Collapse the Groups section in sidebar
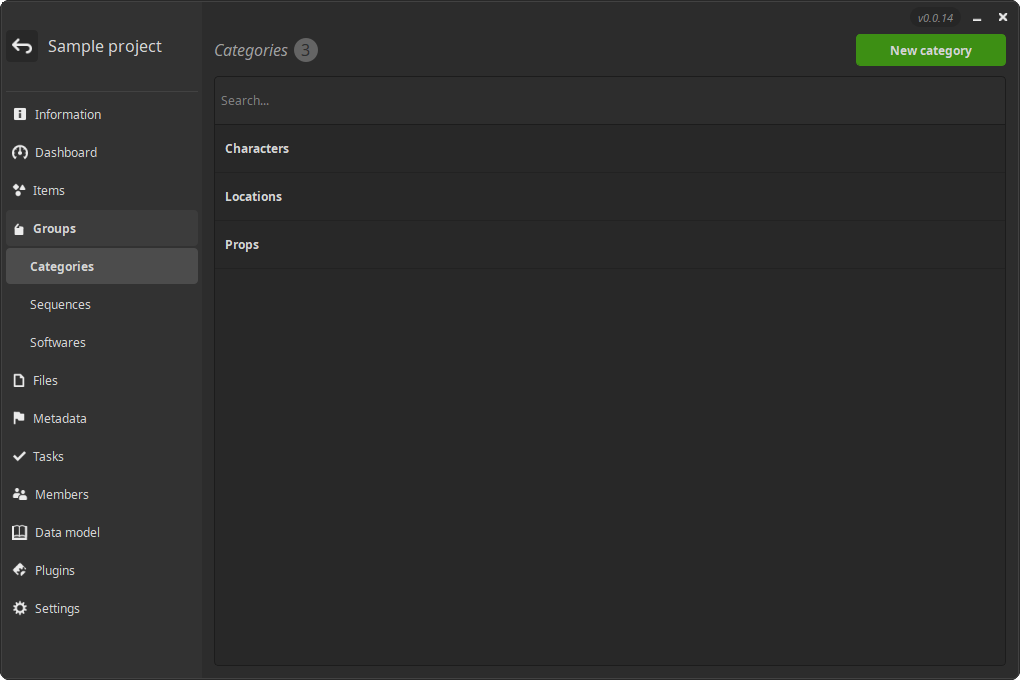 (x=54, y=229)
